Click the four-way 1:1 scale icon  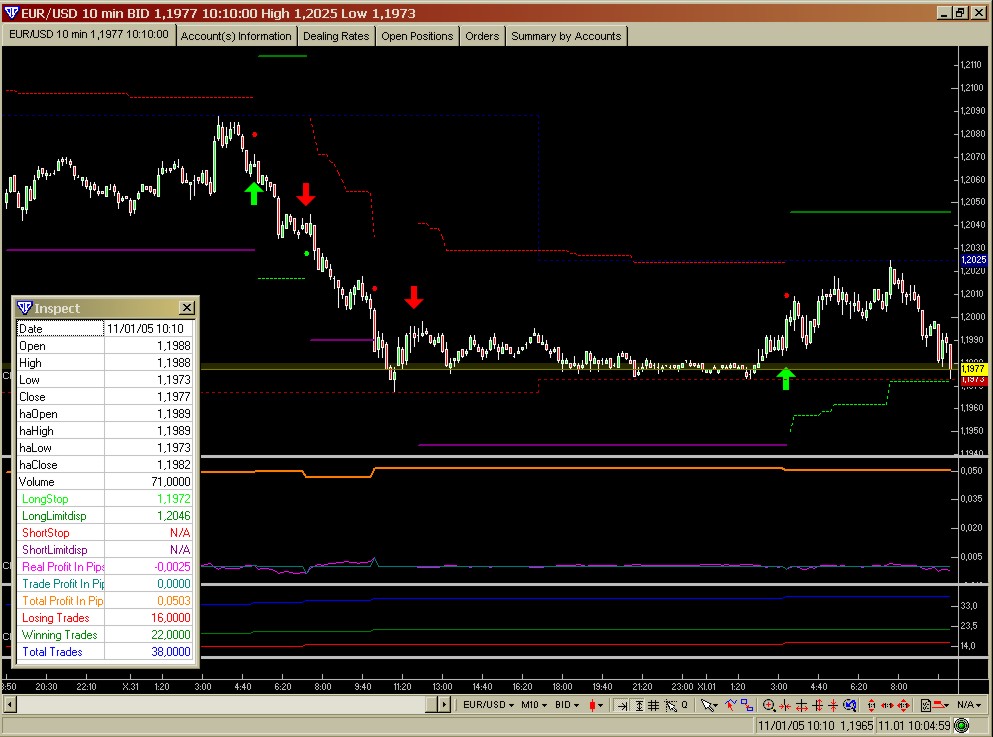tap(904, 705)
